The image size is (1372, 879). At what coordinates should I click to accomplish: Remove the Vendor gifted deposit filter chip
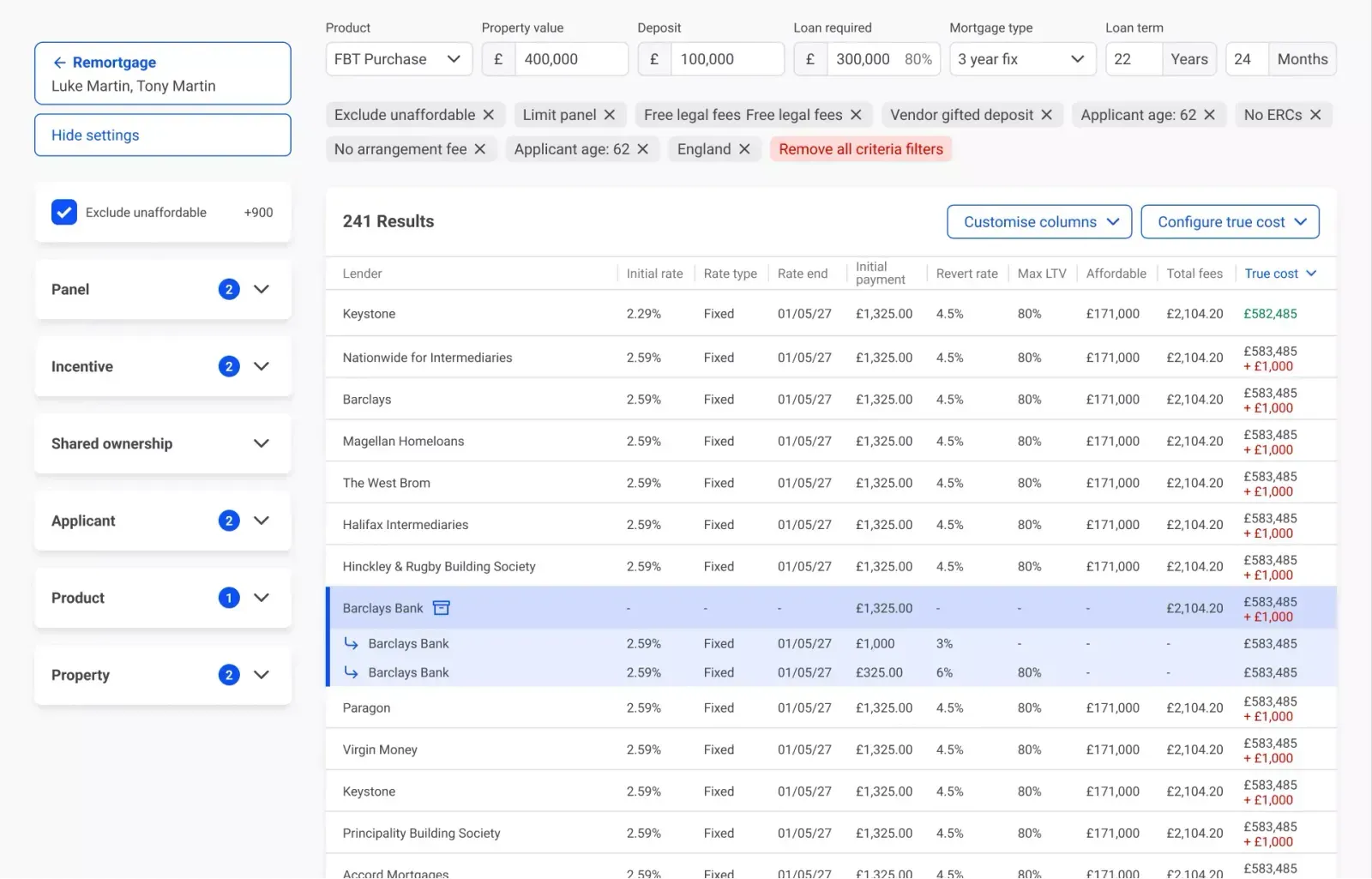(x=1046, y=115)
